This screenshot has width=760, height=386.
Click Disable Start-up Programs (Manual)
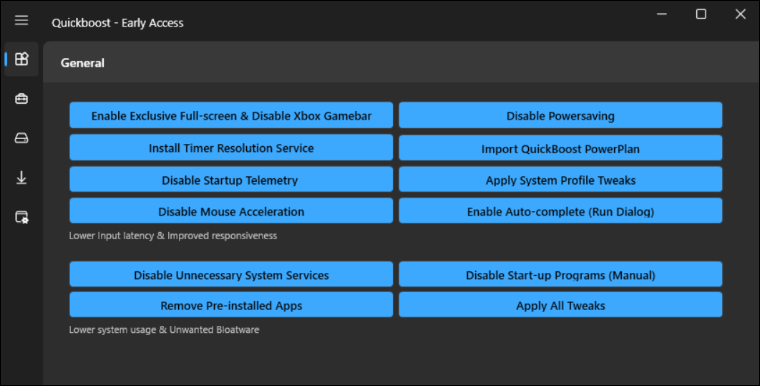[x=560, y=274]
